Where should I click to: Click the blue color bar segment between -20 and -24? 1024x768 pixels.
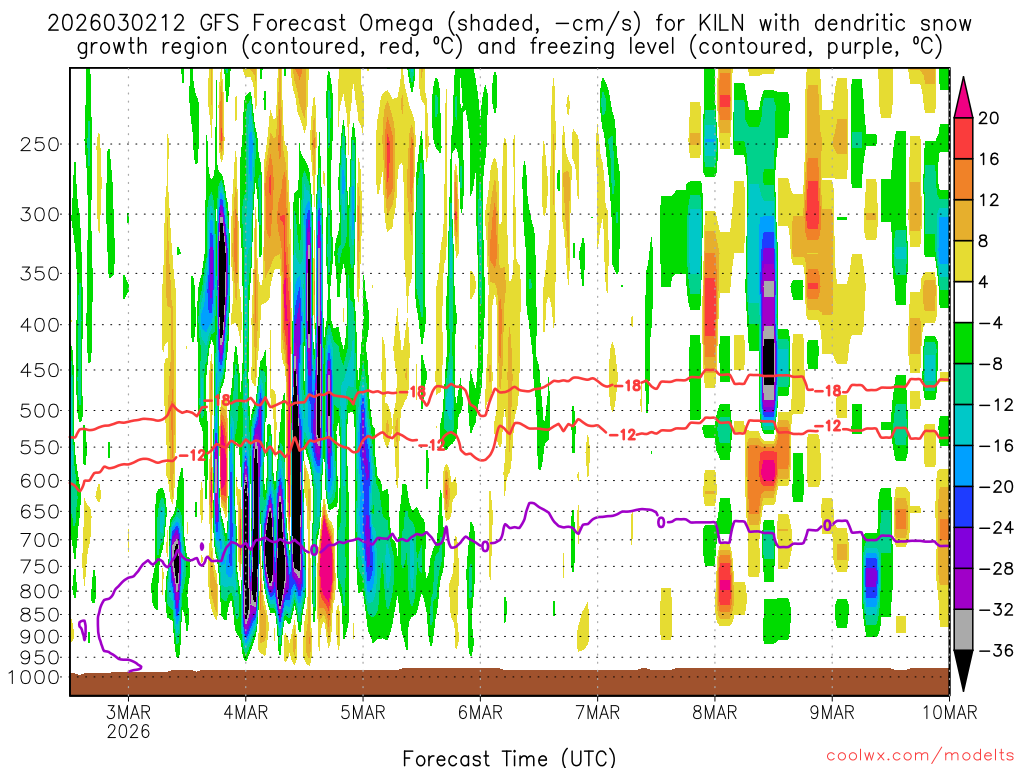click(963, 507)
